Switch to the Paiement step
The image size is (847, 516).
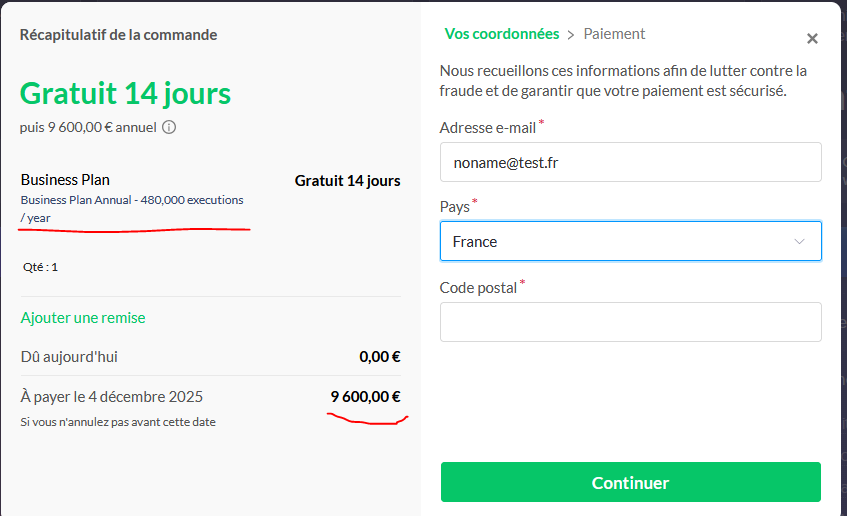click(x=614, y=34)
